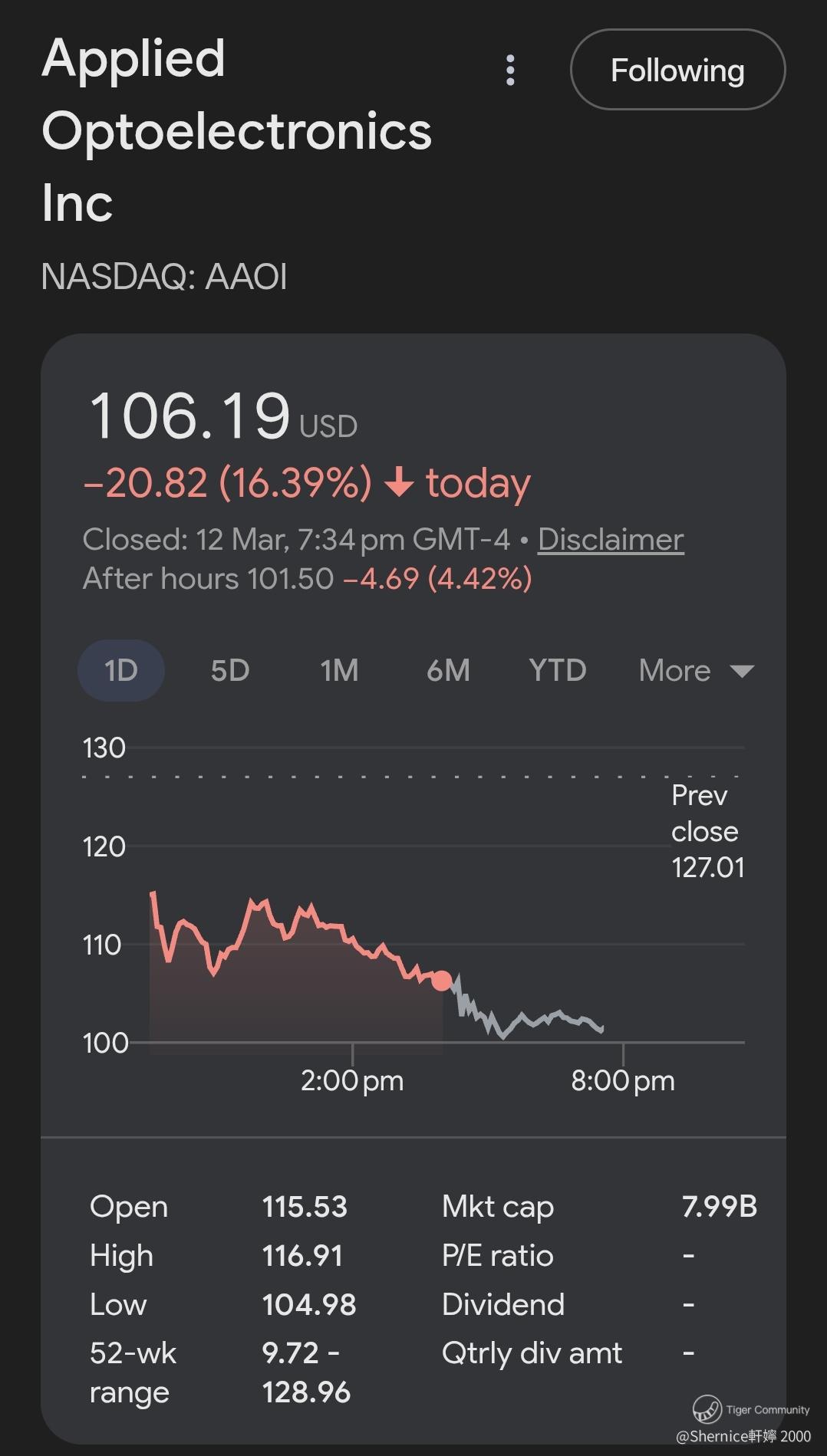The height and width of the screenshot is (1456, 827).
Task: Select the 1D chart range tab
Action: click(x=121, y=670)
